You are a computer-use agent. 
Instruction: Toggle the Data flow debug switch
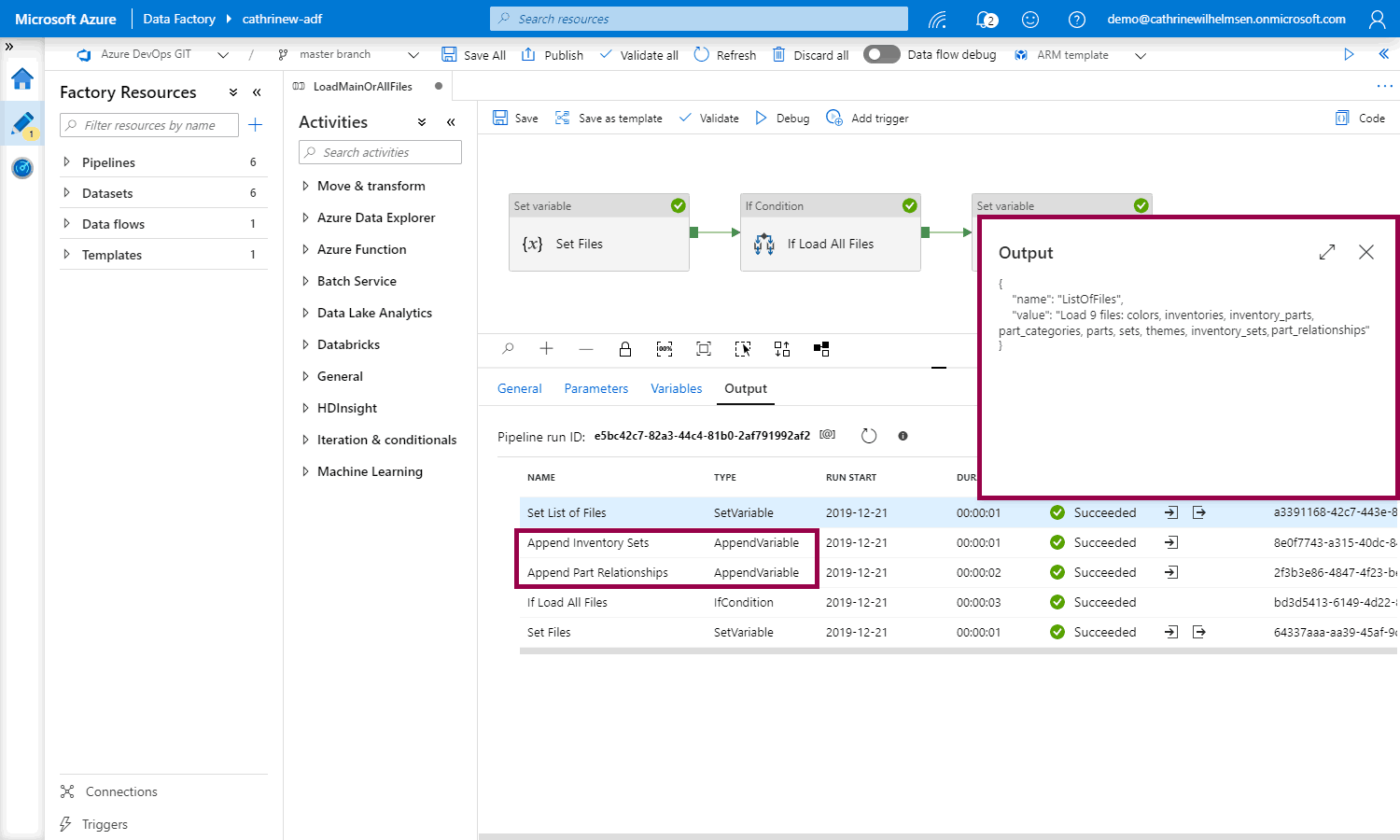pos(881,54)
